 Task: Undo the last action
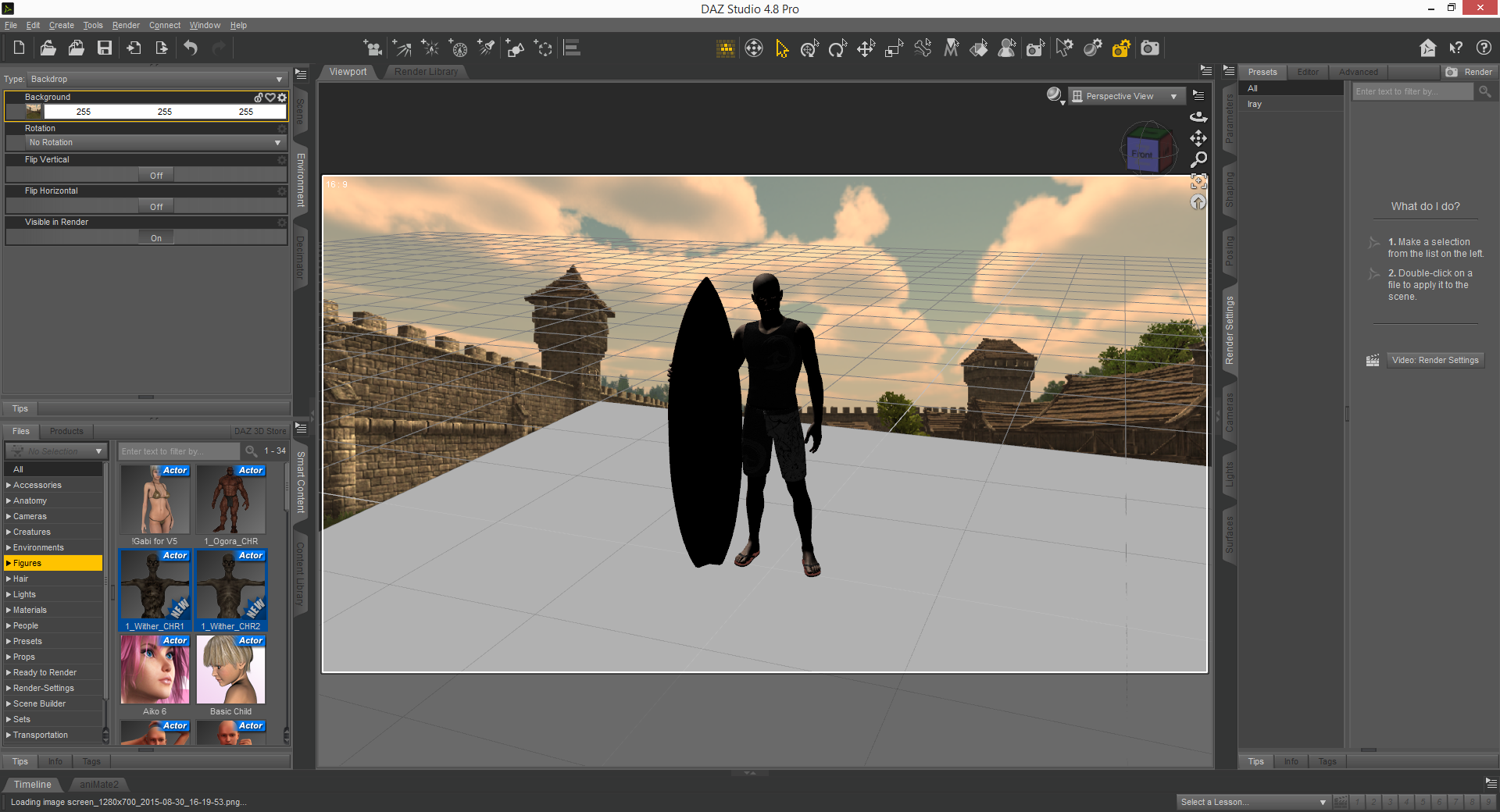pos(191,48)
